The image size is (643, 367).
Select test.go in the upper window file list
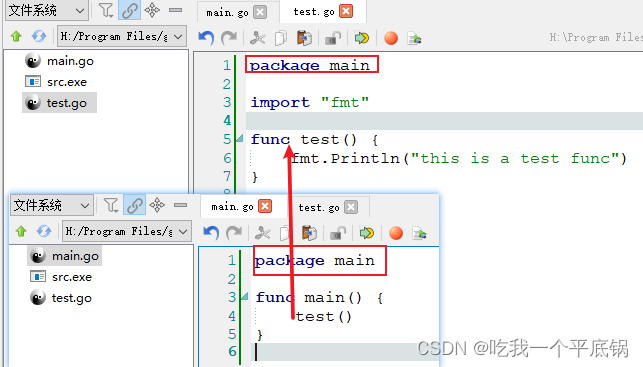point(59,103)
